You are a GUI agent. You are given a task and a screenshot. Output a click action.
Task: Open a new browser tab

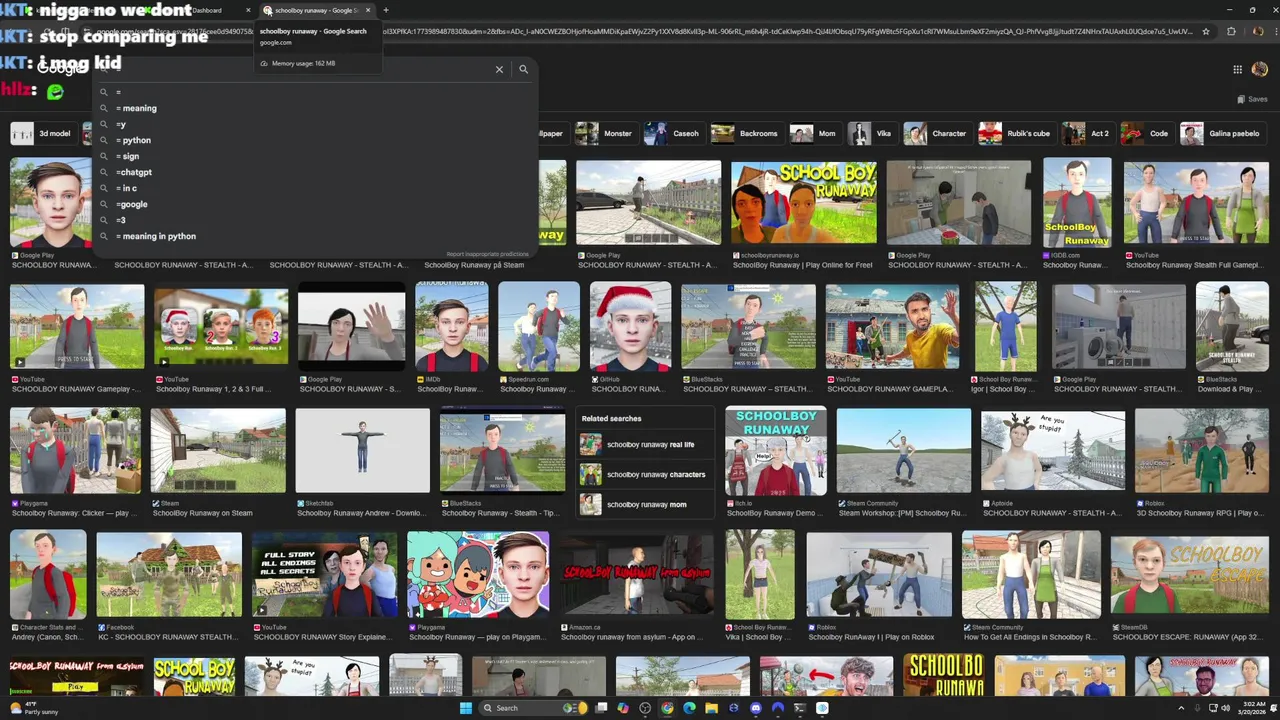(x=386, y=10)
